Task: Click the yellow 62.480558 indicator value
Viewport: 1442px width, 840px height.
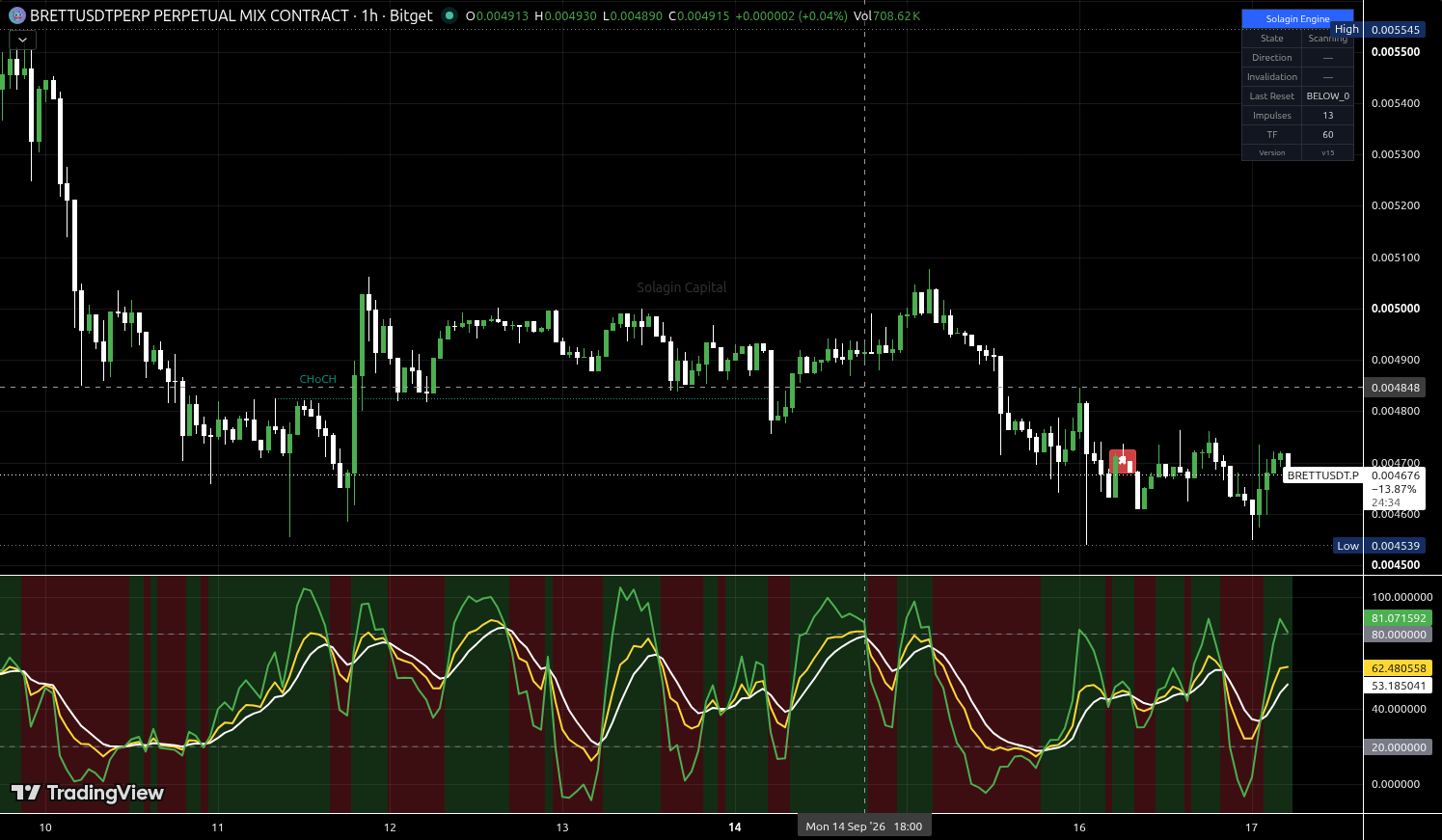Action: pos(1399,668)
